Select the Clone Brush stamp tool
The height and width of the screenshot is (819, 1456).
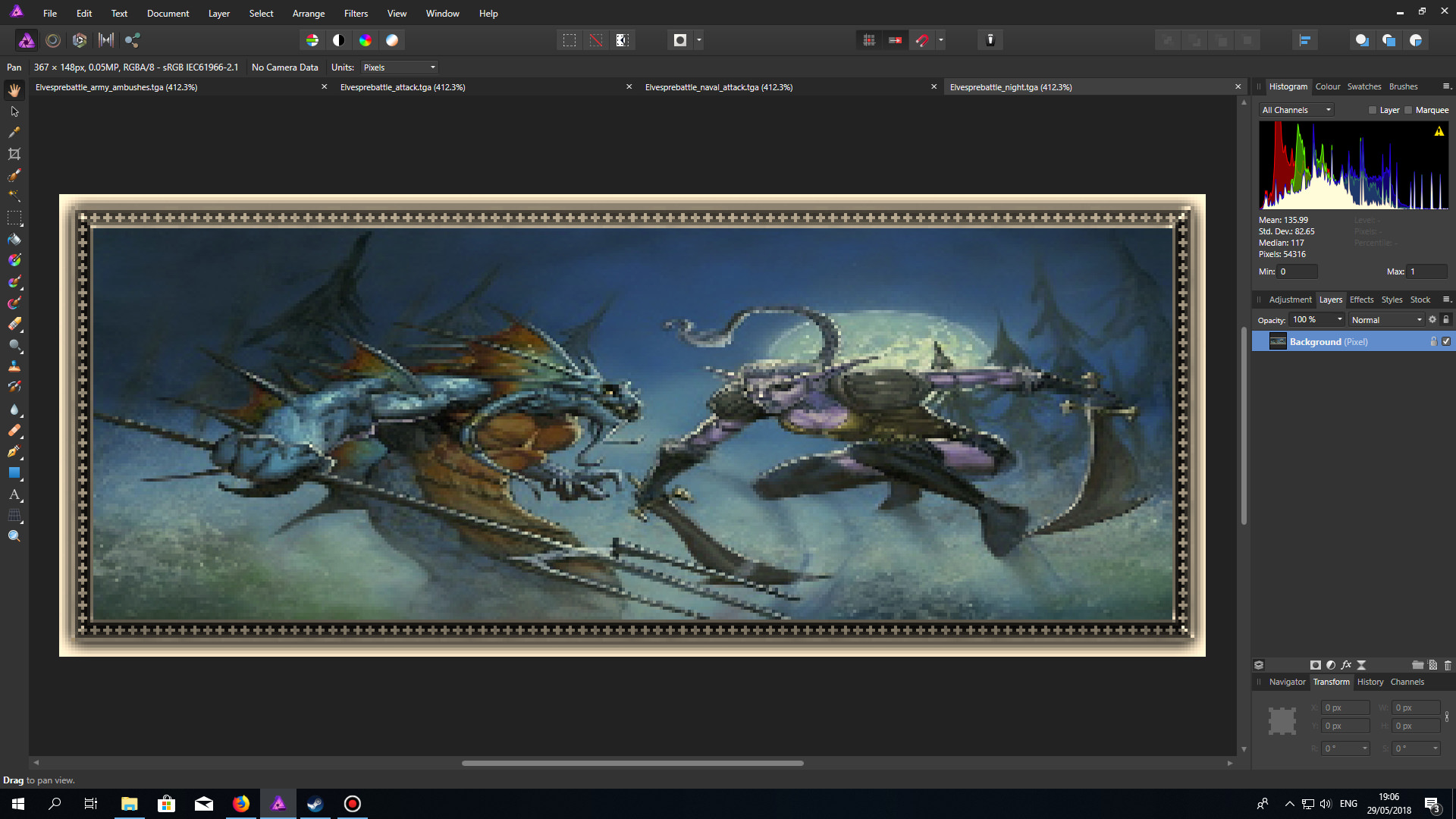14,366
